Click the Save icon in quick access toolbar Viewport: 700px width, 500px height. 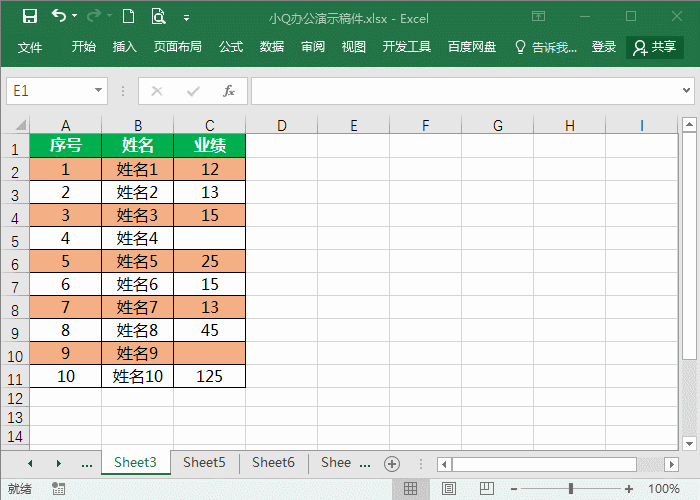click(30, 17)
